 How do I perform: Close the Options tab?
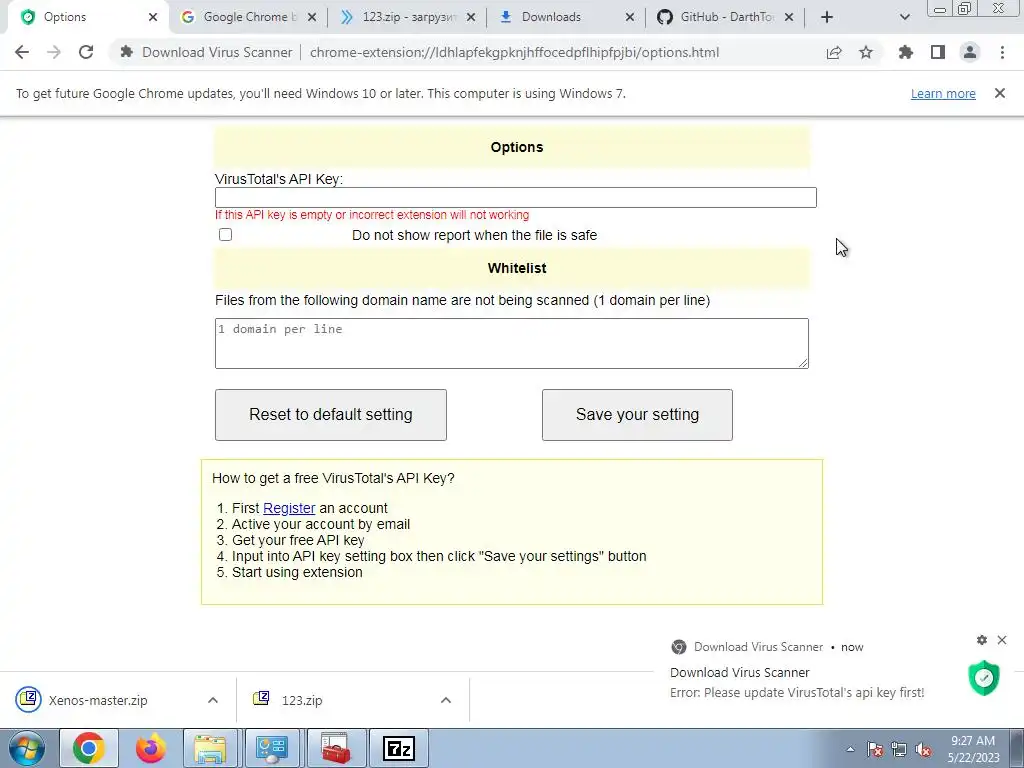(x=153, y=17)
